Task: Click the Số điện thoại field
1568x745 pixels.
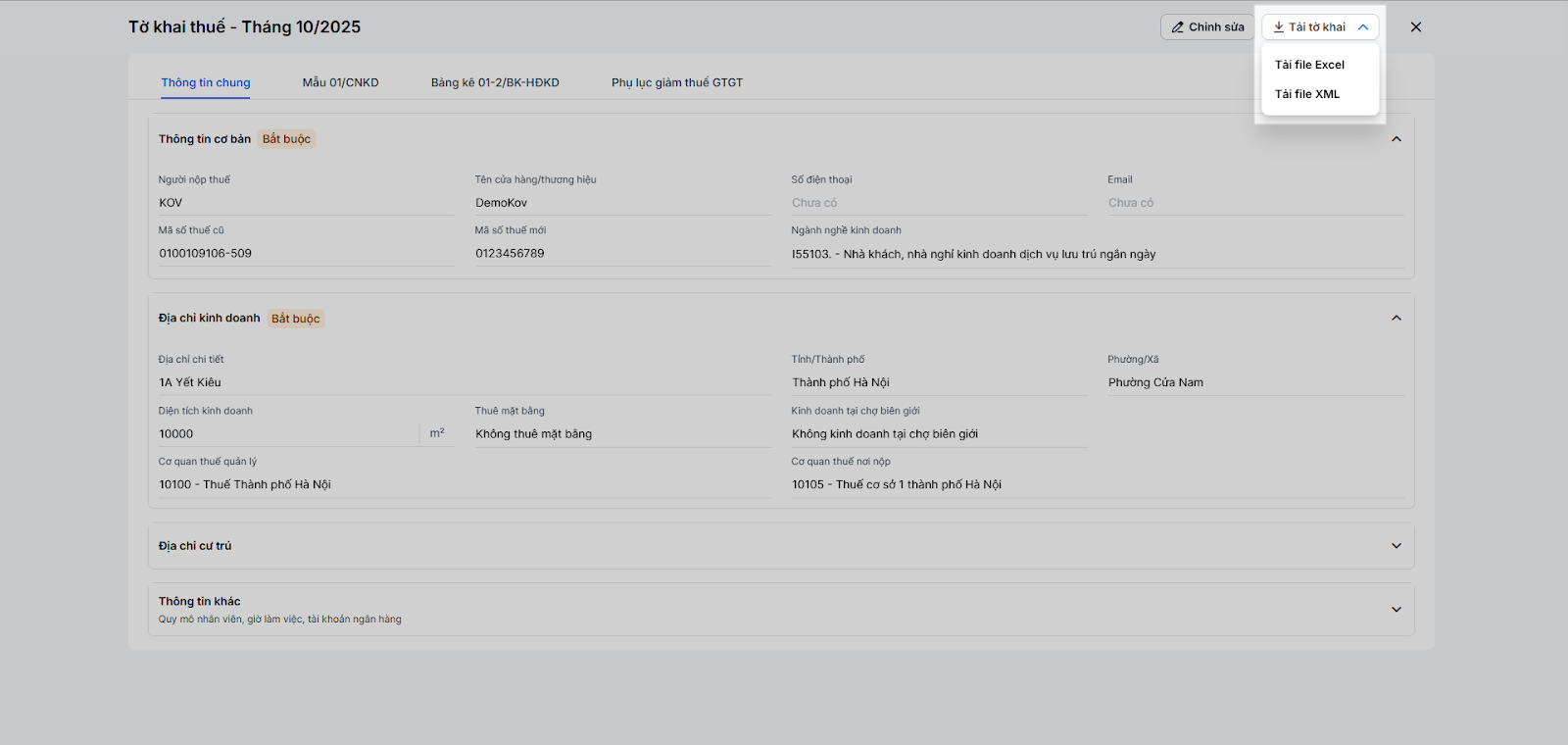Action: [x=939, y=203]
